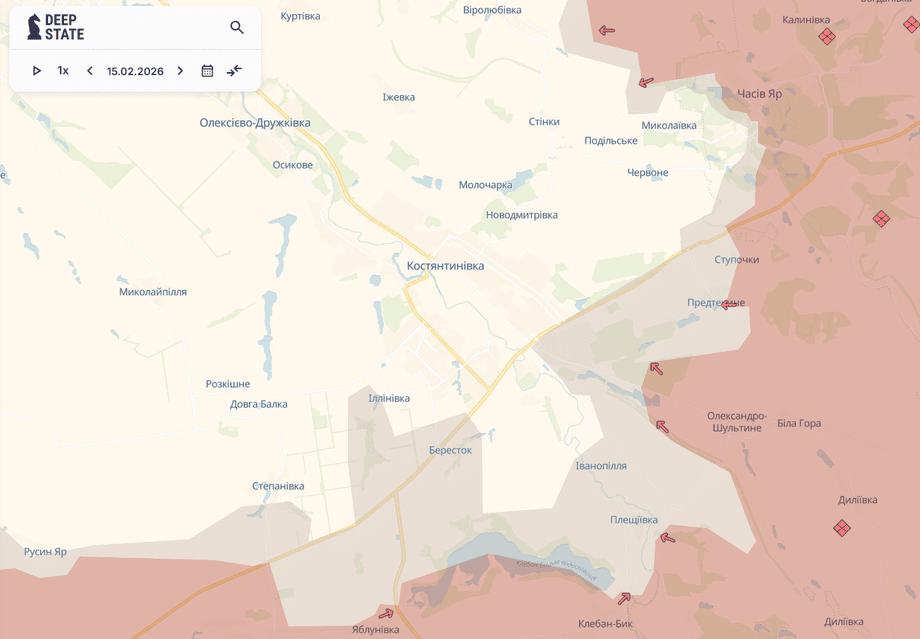The height and width of the screenshot is (639, 920).
Task: Click the DeepState chess knight logo
Action: point(35,27)
